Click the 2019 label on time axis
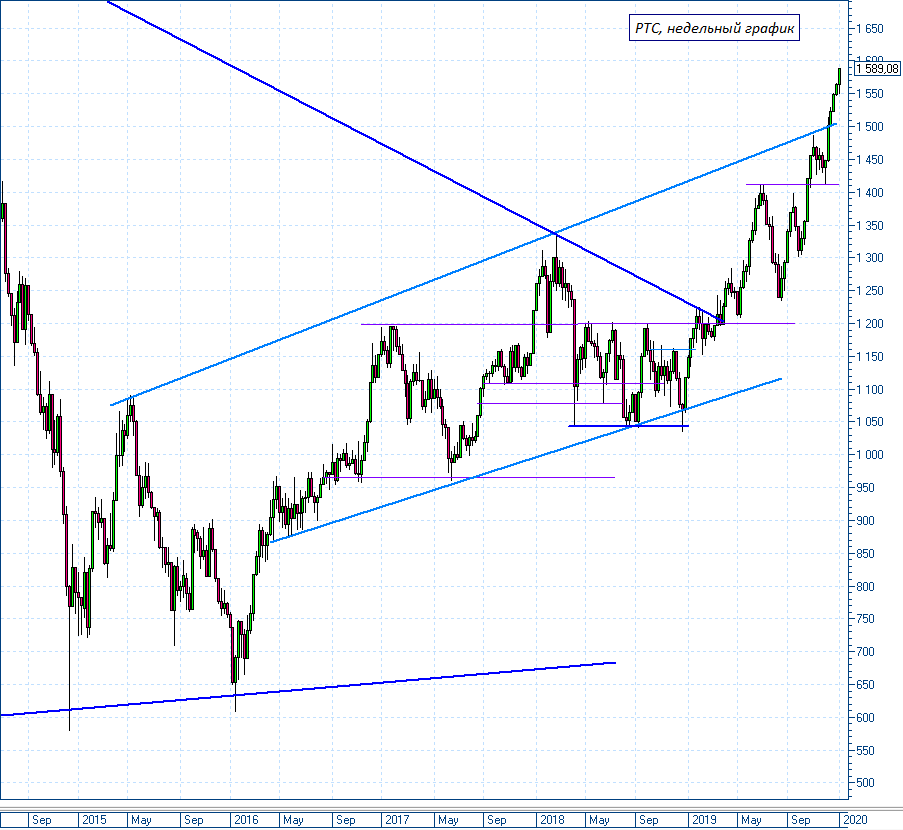903x830 pixels. pyautogui.click(x=704, y=820)
